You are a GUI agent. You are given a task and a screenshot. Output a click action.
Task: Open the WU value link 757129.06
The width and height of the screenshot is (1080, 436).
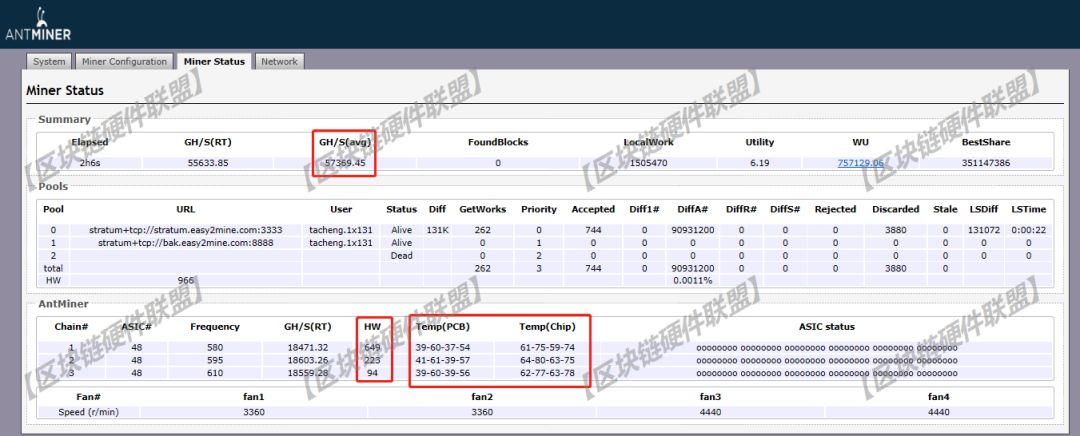click(x=860, y=163)
